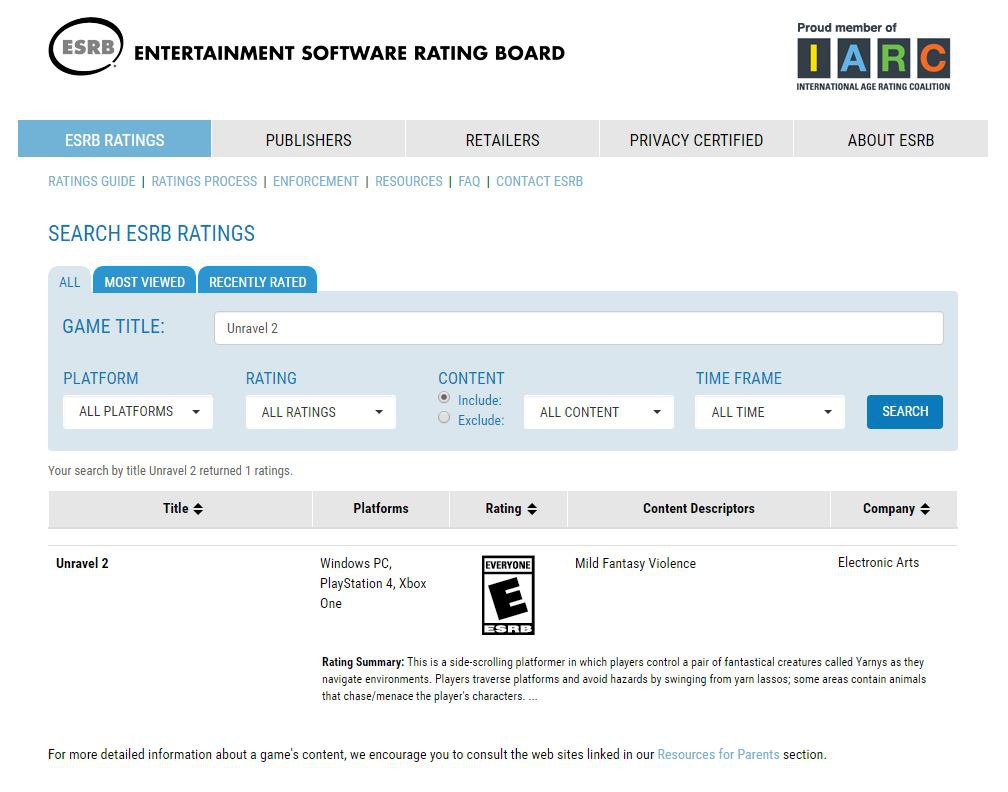
Task: Open the FAQ link
Action: click(469, 181)
